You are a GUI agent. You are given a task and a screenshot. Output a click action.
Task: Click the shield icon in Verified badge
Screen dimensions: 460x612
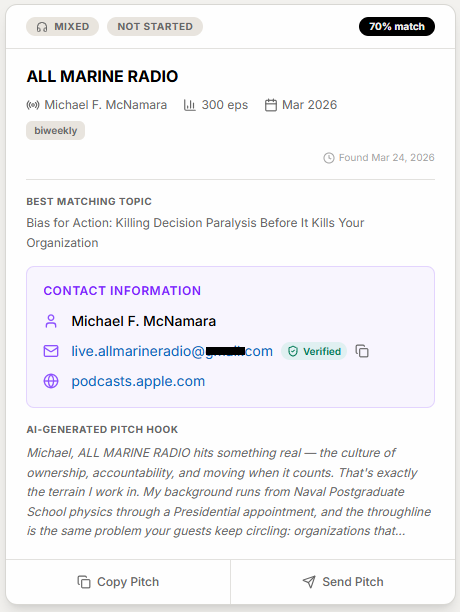(x=293, y=352)
